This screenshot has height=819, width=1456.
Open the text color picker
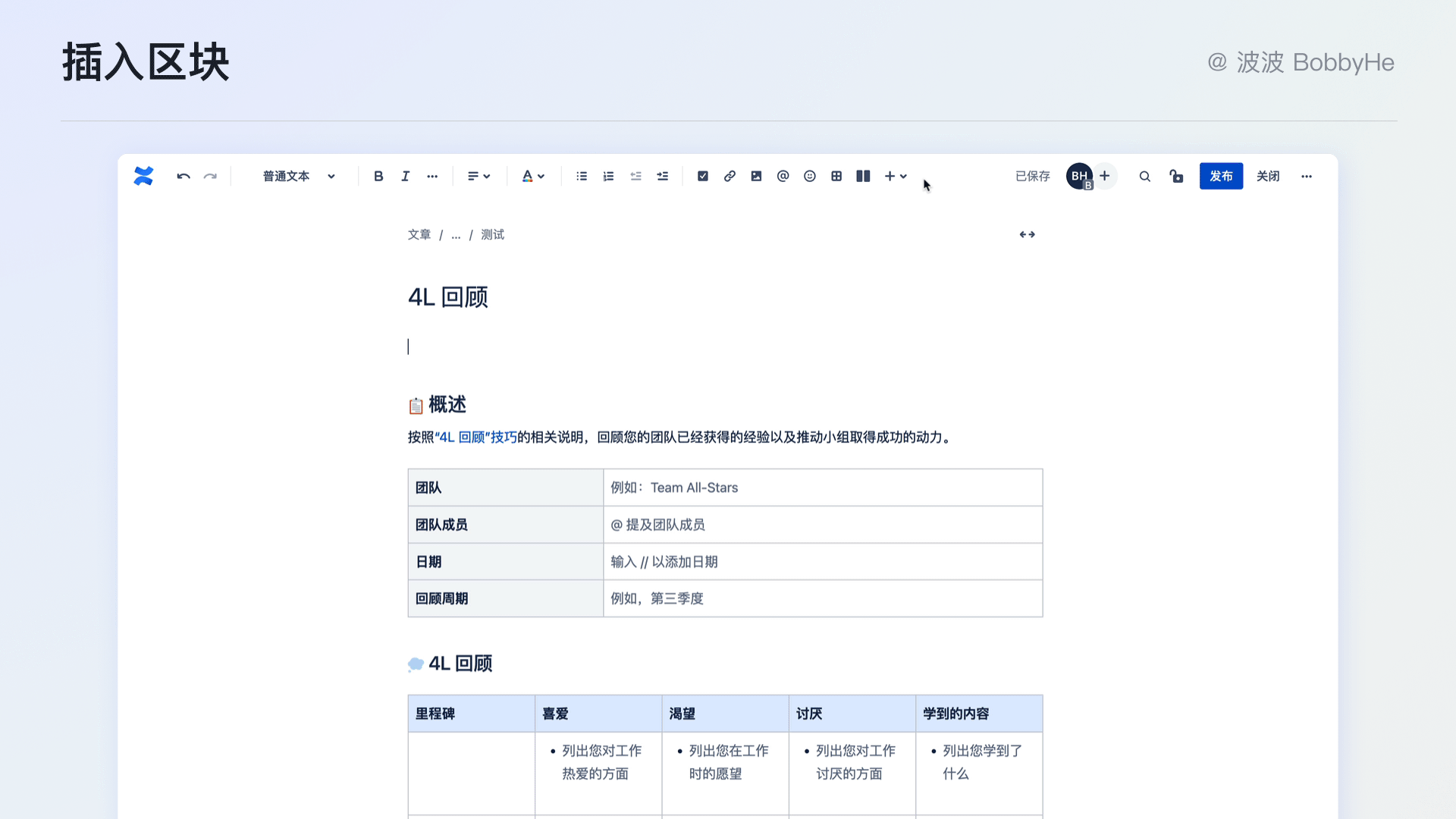(x=533, y=176)
